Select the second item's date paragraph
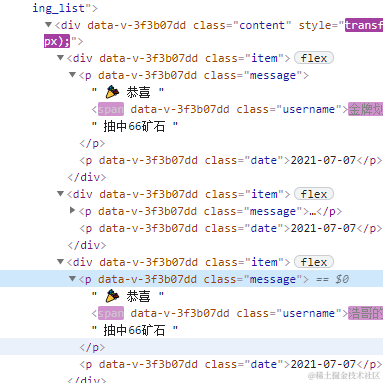383x383 pixels. [230, 229]
